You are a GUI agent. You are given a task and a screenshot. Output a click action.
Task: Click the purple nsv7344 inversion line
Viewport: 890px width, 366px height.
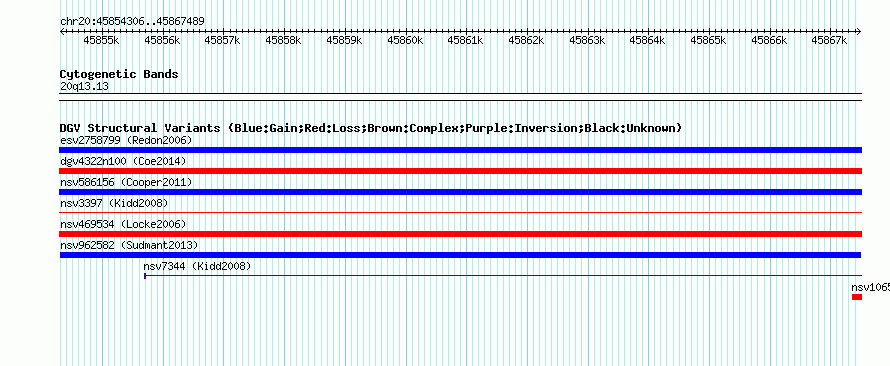(x=503, y=276)
